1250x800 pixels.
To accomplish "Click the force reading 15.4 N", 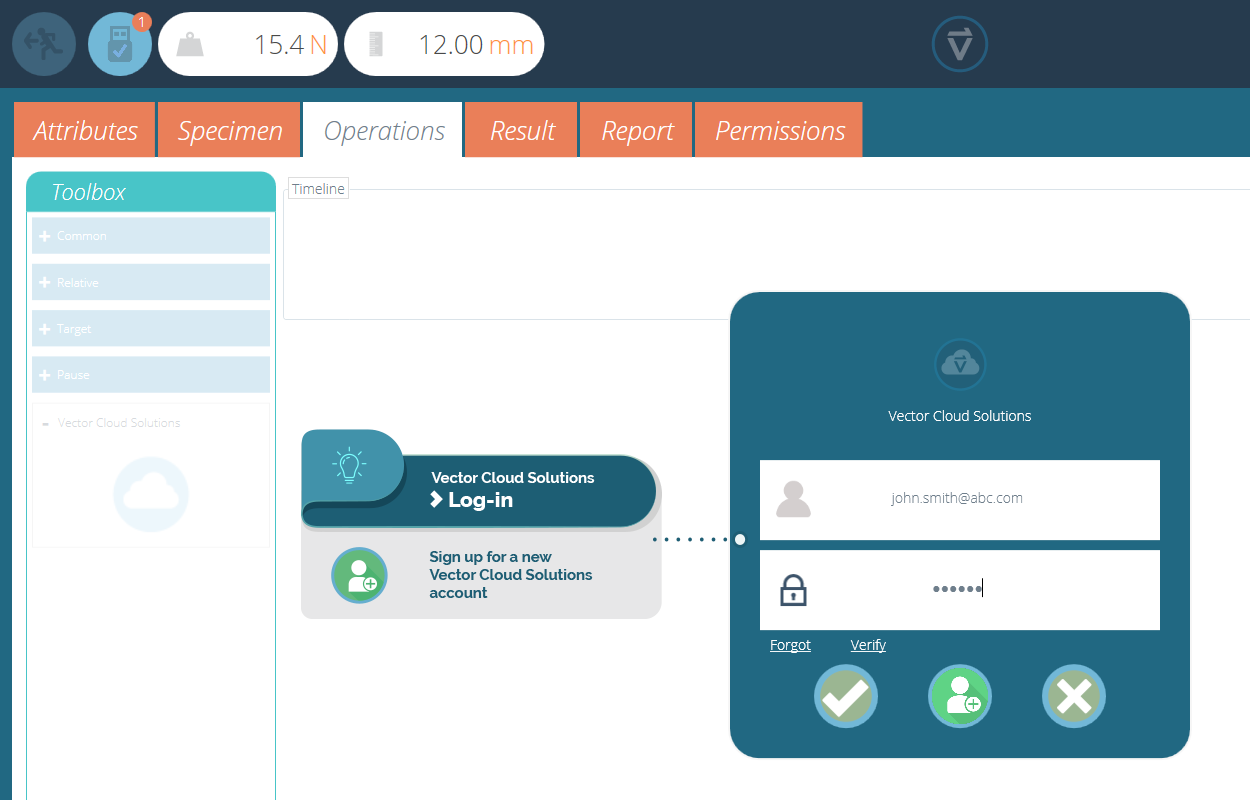I will (248, 44).
